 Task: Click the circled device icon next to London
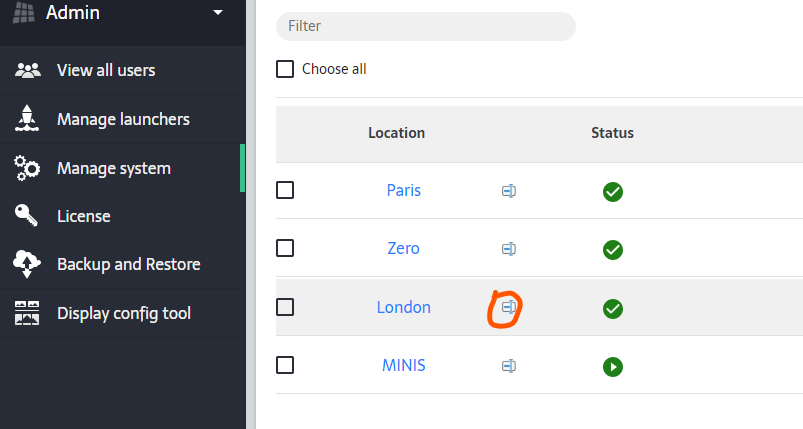click(509, 307)
